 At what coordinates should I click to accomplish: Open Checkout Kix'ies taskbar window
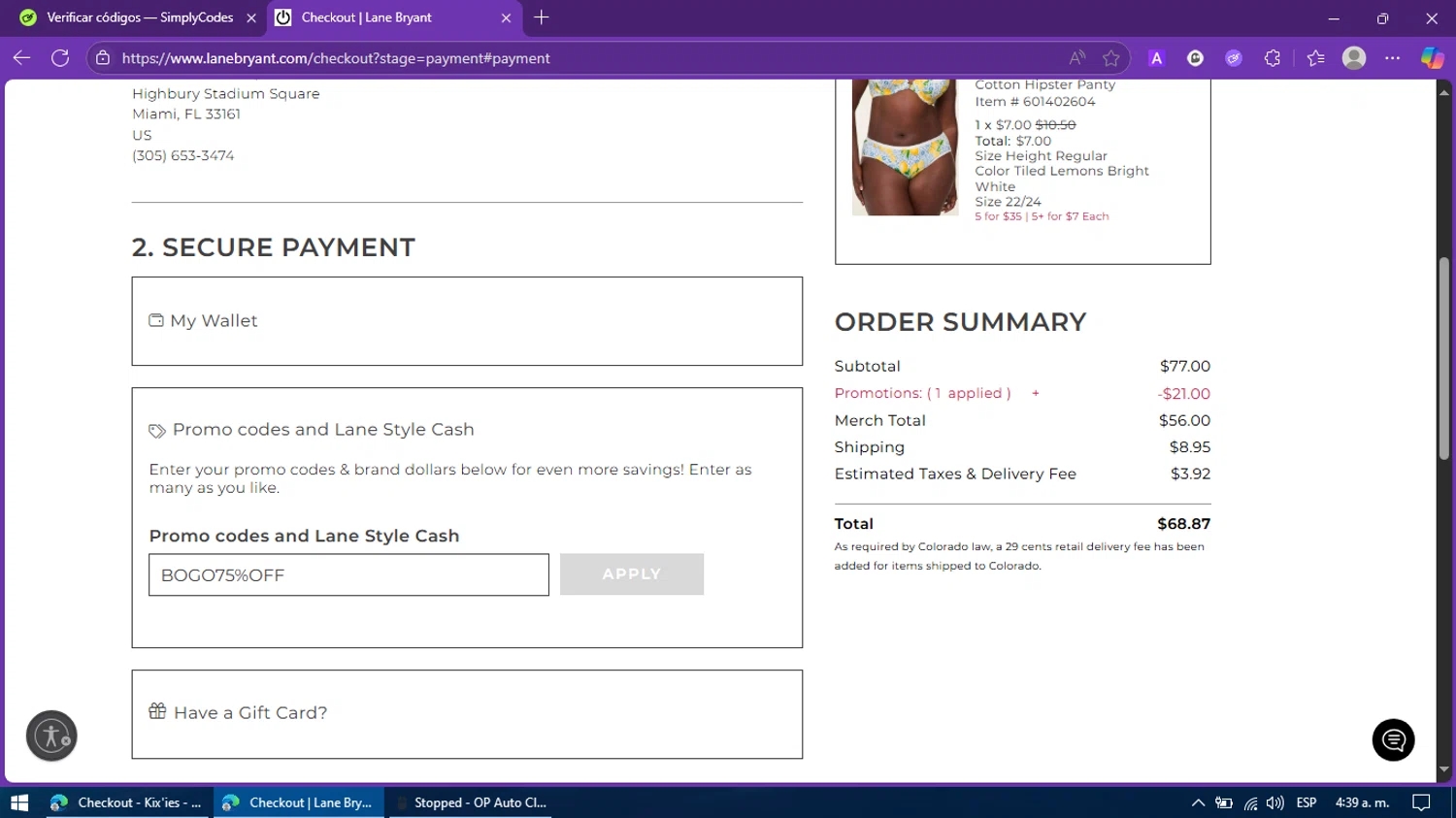click(126, 802)
